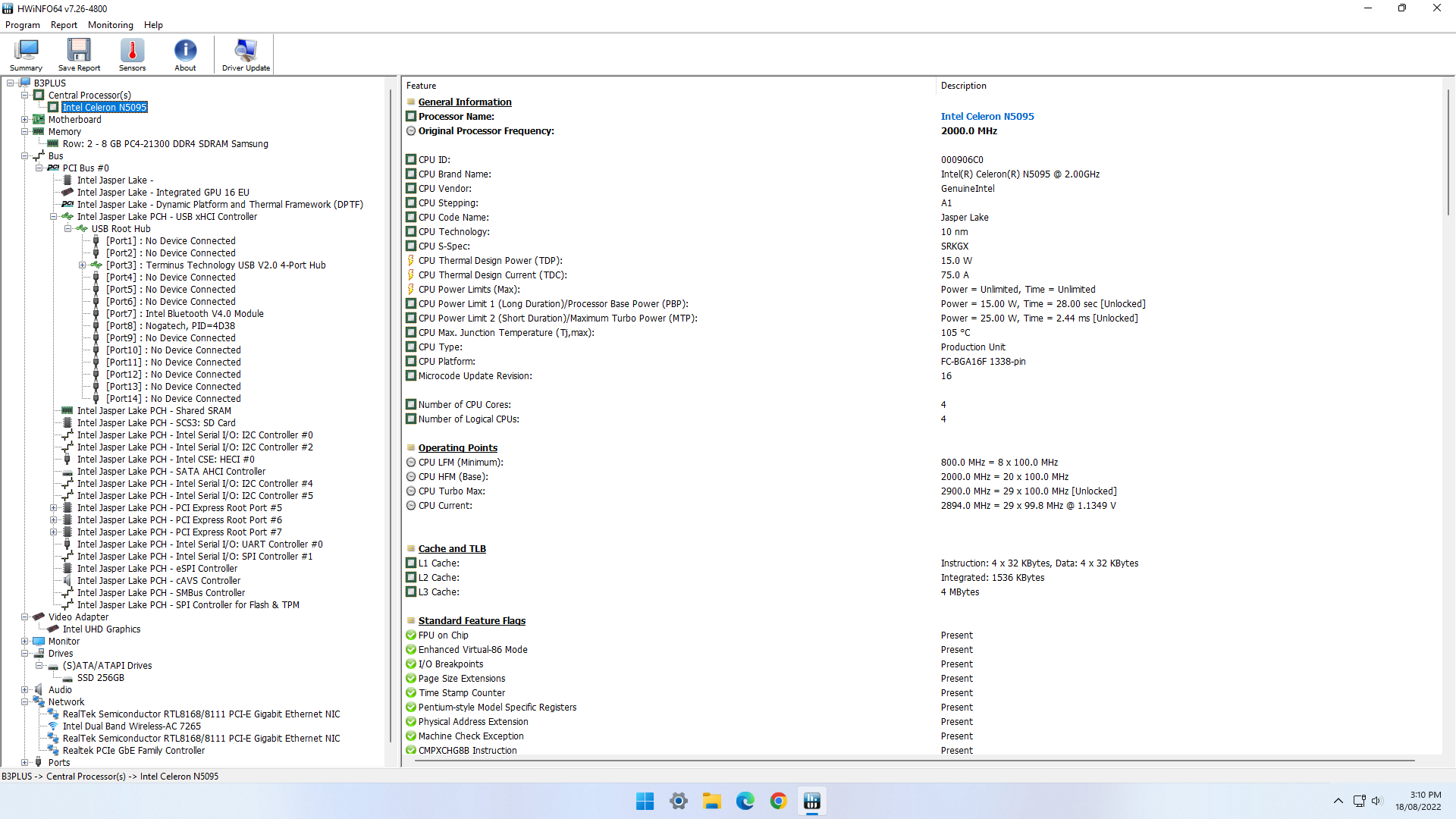Click Nogatech Port8 USB plug icon
This screenshot has height=819, width=1456.
coord(96,326)
